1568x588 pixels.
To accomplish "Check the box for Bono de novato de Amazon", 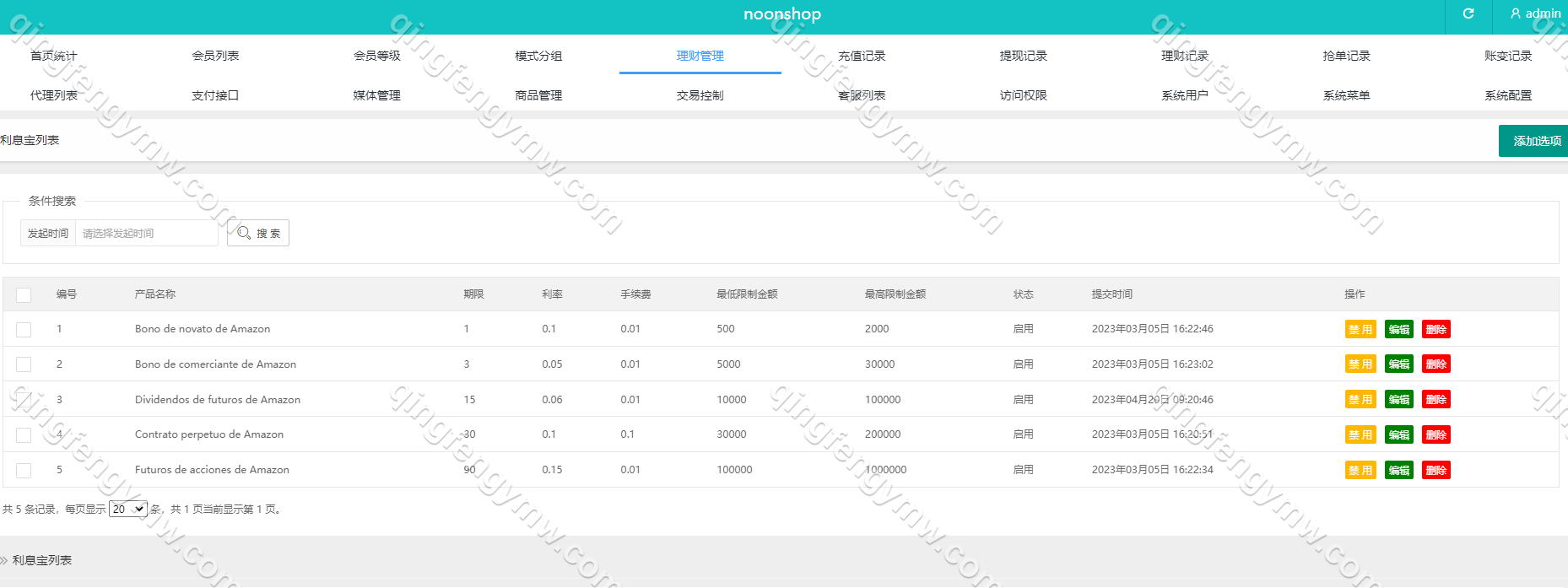I will point(24,329).
